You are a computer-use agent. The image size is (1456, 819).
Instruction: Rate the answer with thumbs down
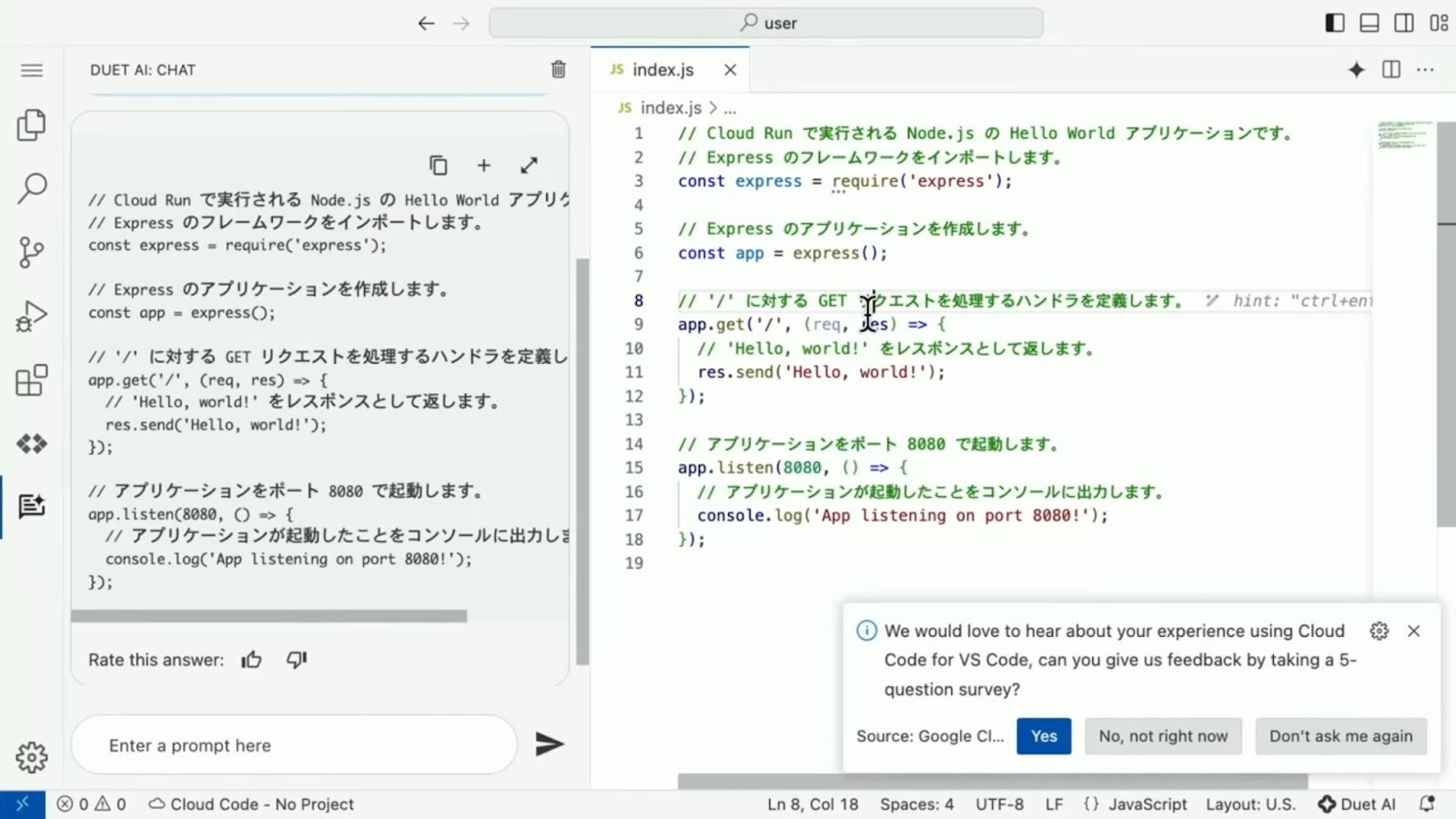point(297,660)
